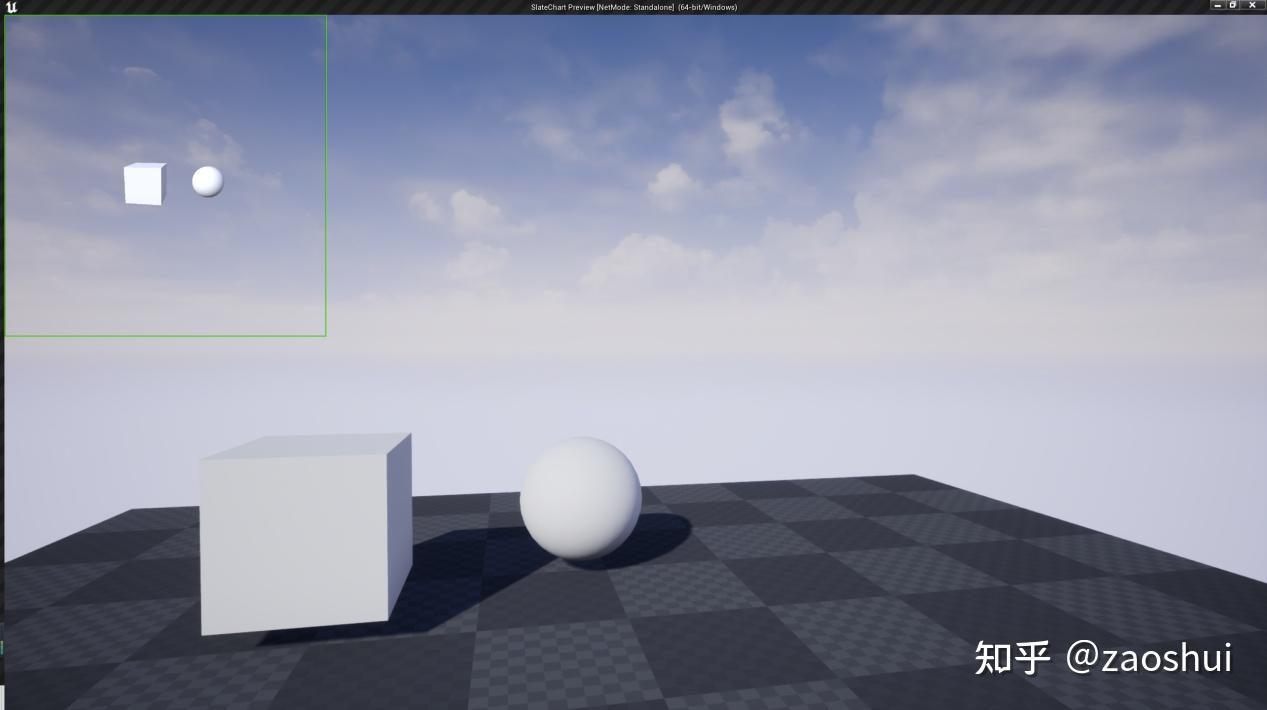Screen dimensions: 1267x710
Task: Select the large white sphere in the scene
Action: pyautogui.click(x=580, y=500)
